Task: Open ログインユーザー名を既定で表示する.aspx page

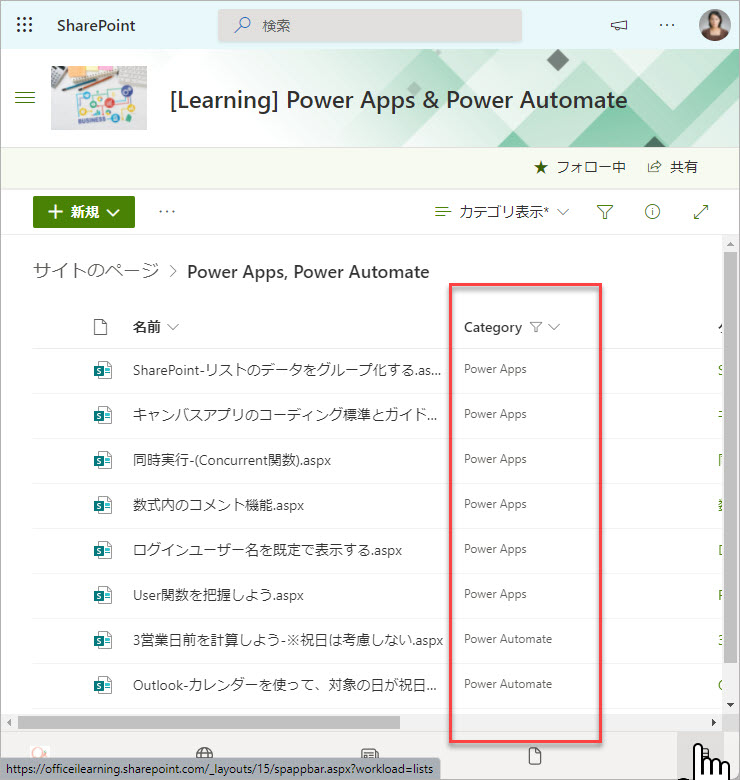Action: [x=267, y=550]
